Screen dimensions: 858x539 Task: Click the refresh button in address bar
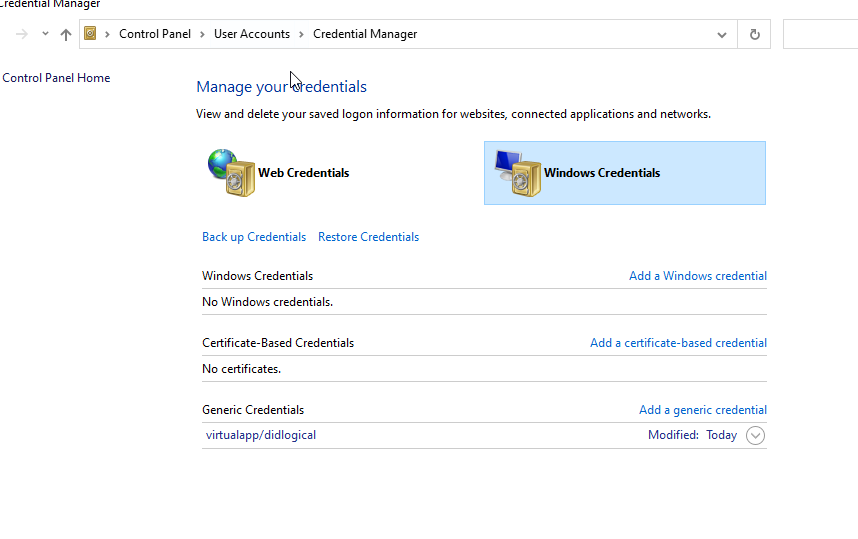(x=754, y=34)
